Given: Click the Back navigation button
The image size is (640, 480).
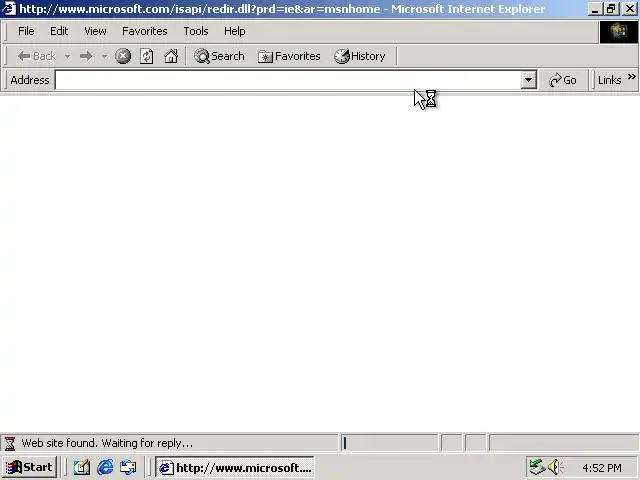Looking at the screenshot, I should [37, 56].
